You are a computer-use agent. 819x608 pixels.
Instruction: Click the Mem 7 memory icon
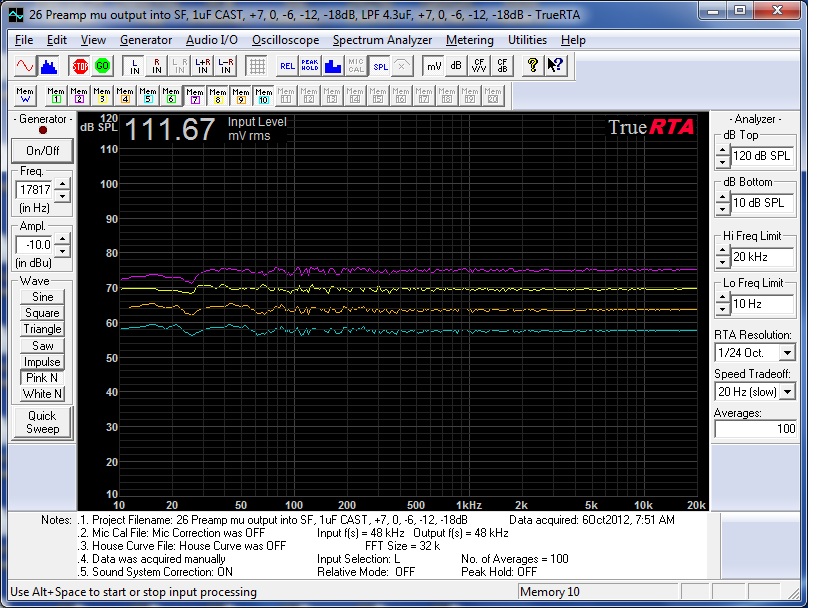pos(195,96)
